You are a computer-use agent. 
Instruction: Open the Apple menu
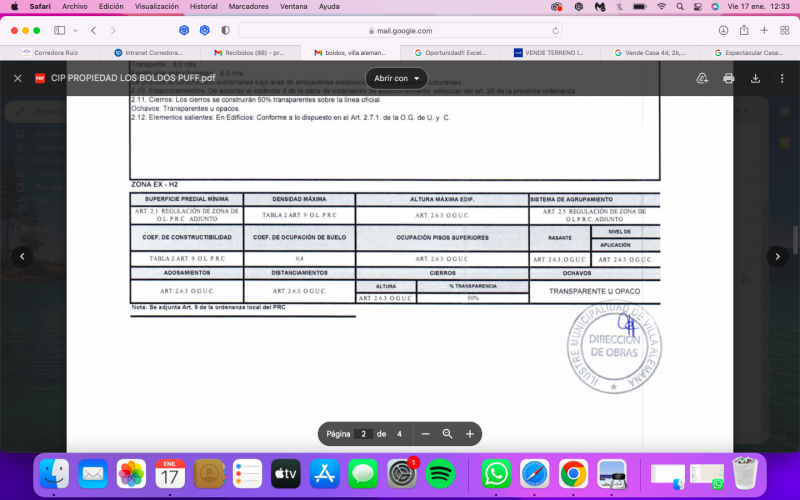pyautogui.click(x=14, y=7)
